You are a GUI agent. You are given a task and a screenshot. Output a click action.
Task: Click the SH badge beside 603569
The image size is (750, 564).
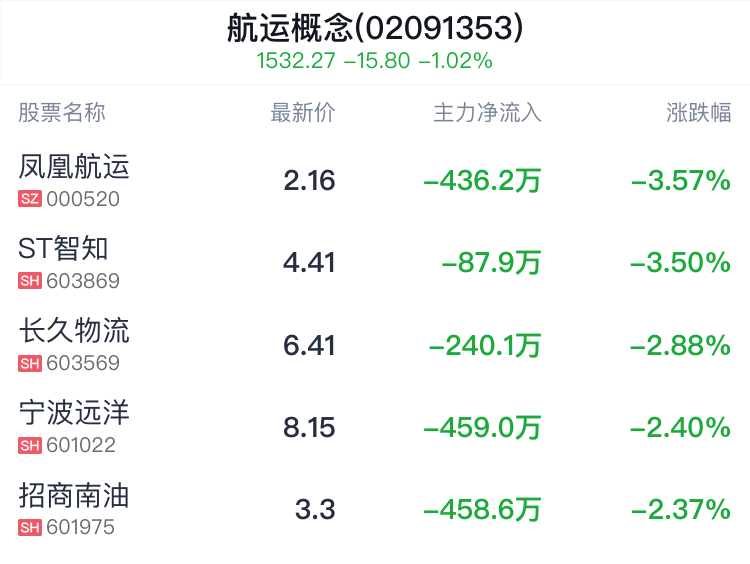click(x=30, y=363)
